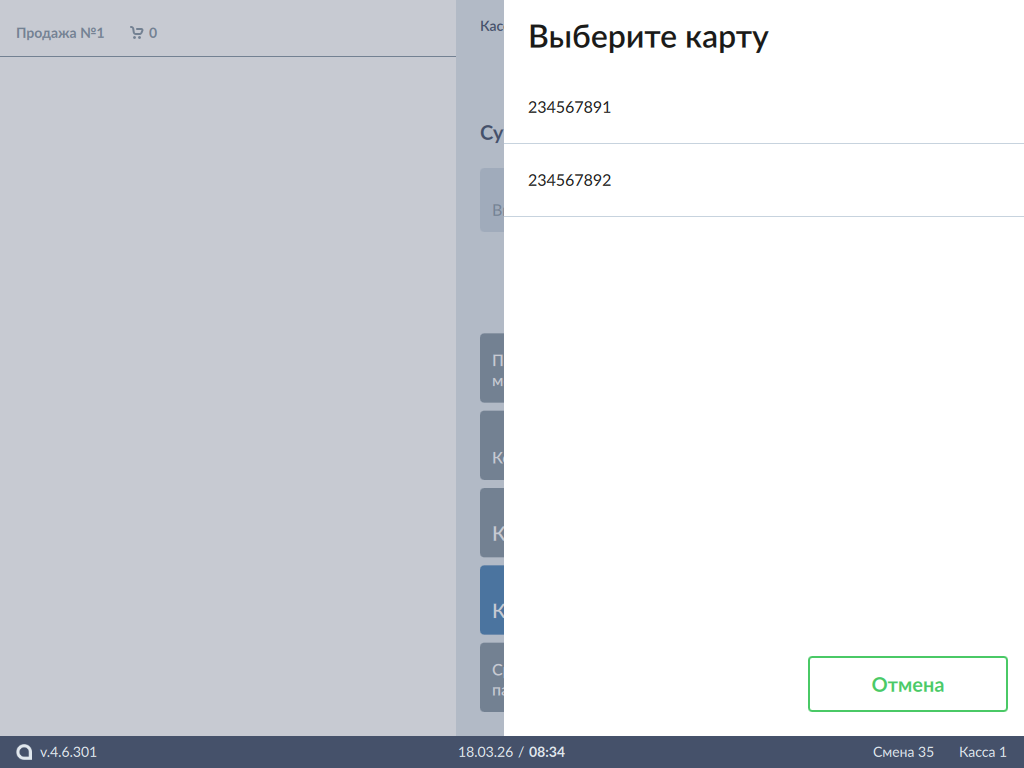The image size is (1024, 768).
Task: Click the Выберите карту dialog heading
Action: point(648,37)
